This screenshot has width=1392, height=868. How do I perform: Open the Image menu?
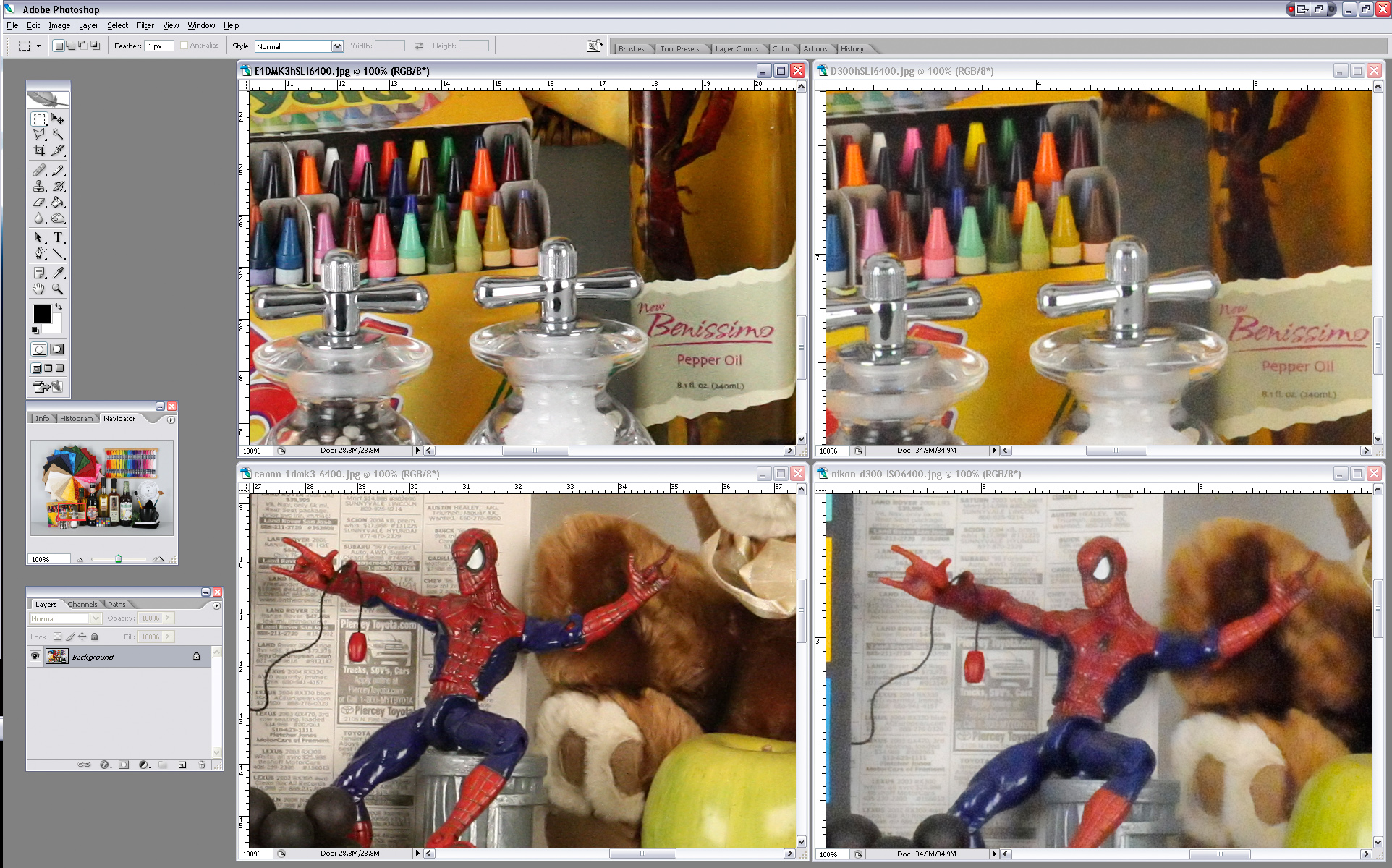click(59, 25)
